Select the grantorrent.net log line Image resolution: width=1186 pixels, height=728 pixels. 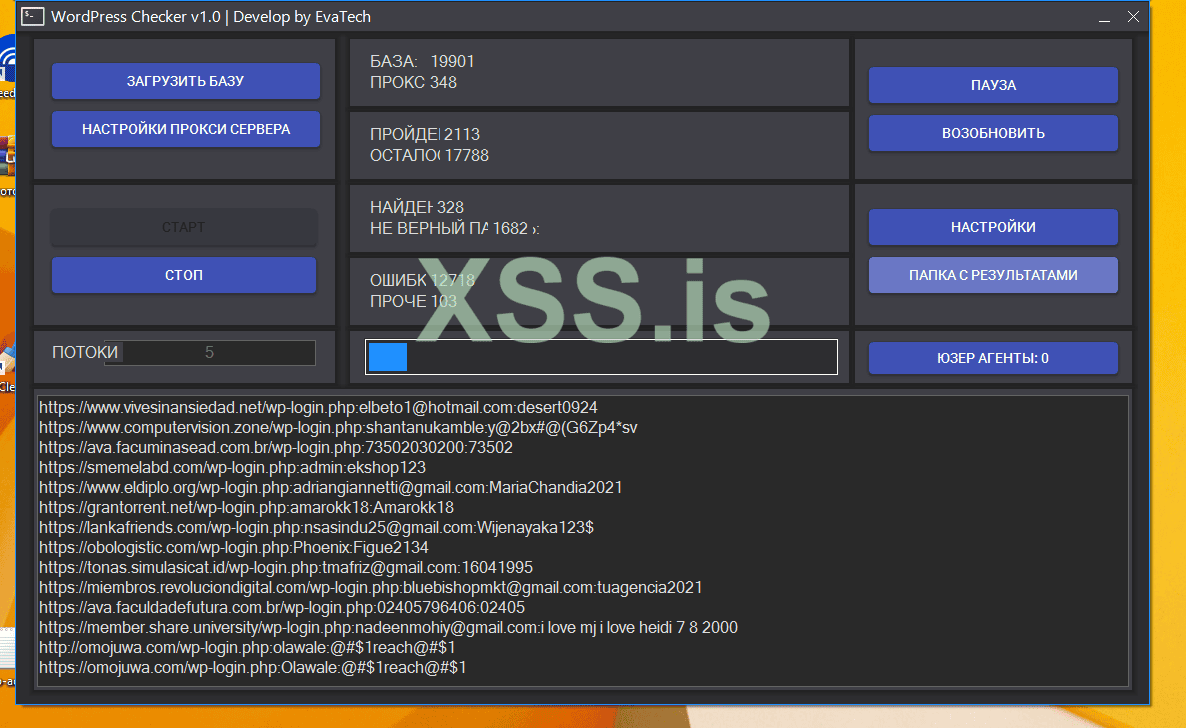tap(247, 507)
